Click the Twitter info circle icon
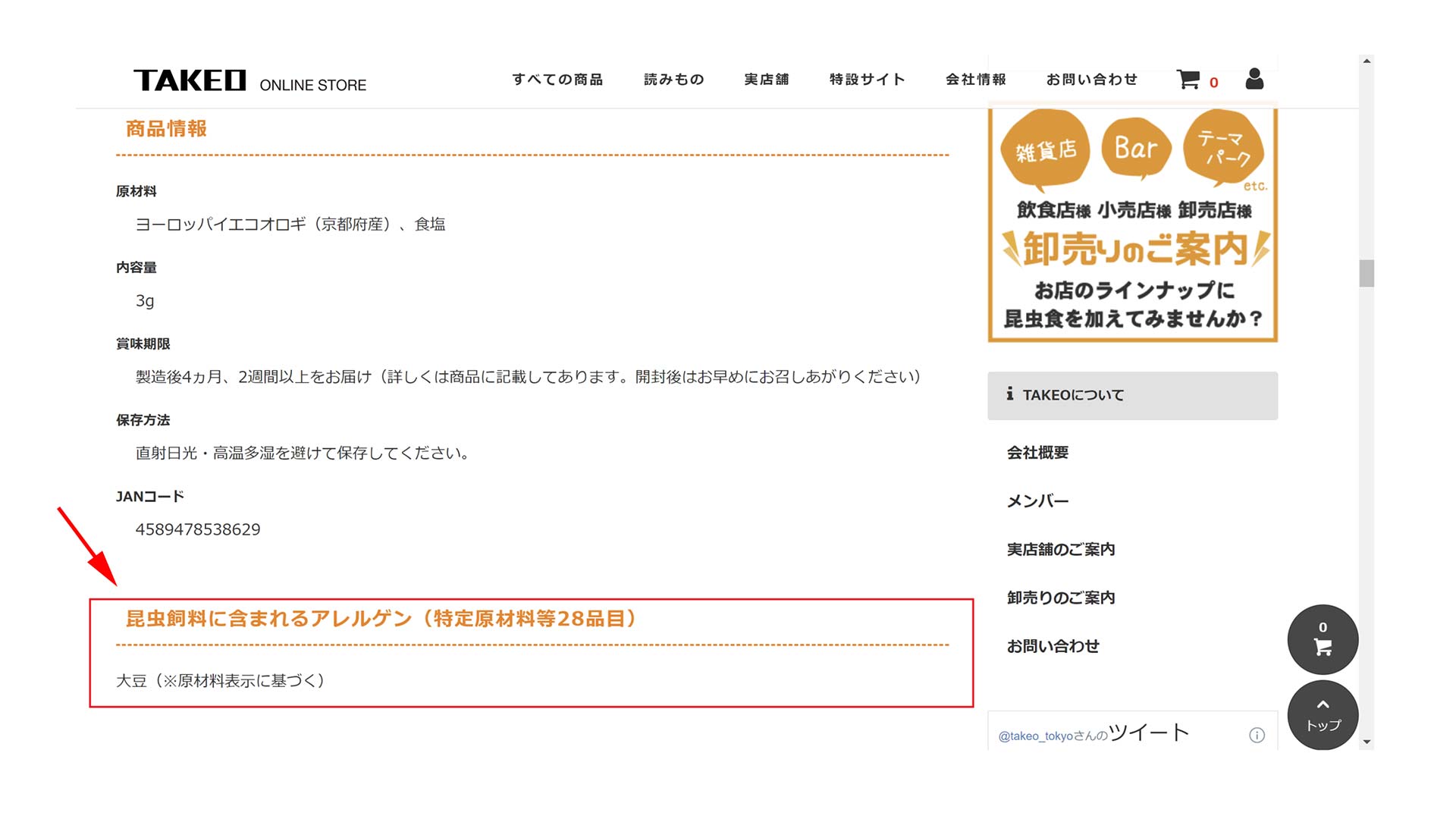Viewport: 1456px width, 819px height. coord(1257,735)
